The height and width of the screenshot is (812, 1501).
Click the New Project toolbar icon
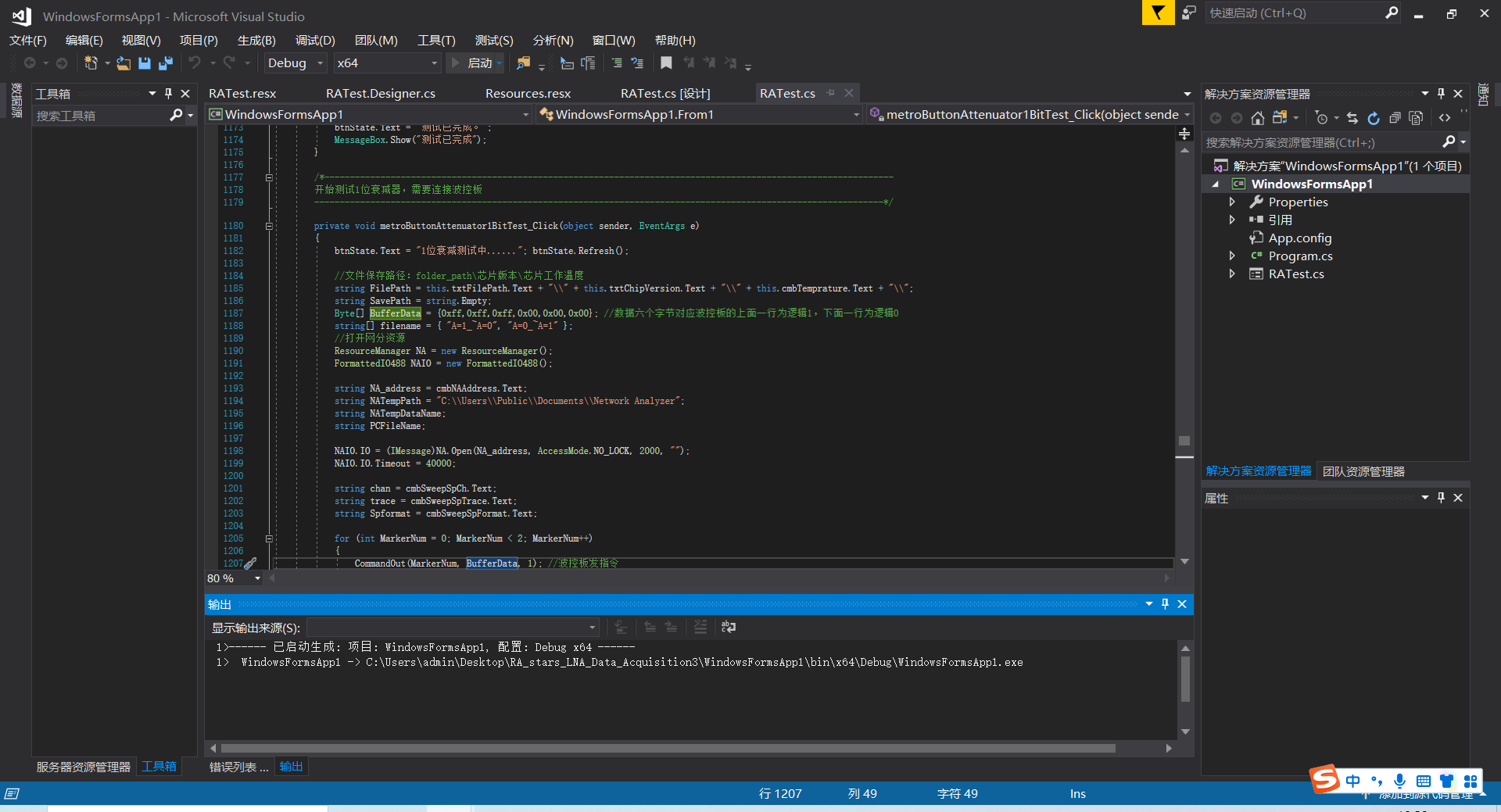click(x=91, y=63)
